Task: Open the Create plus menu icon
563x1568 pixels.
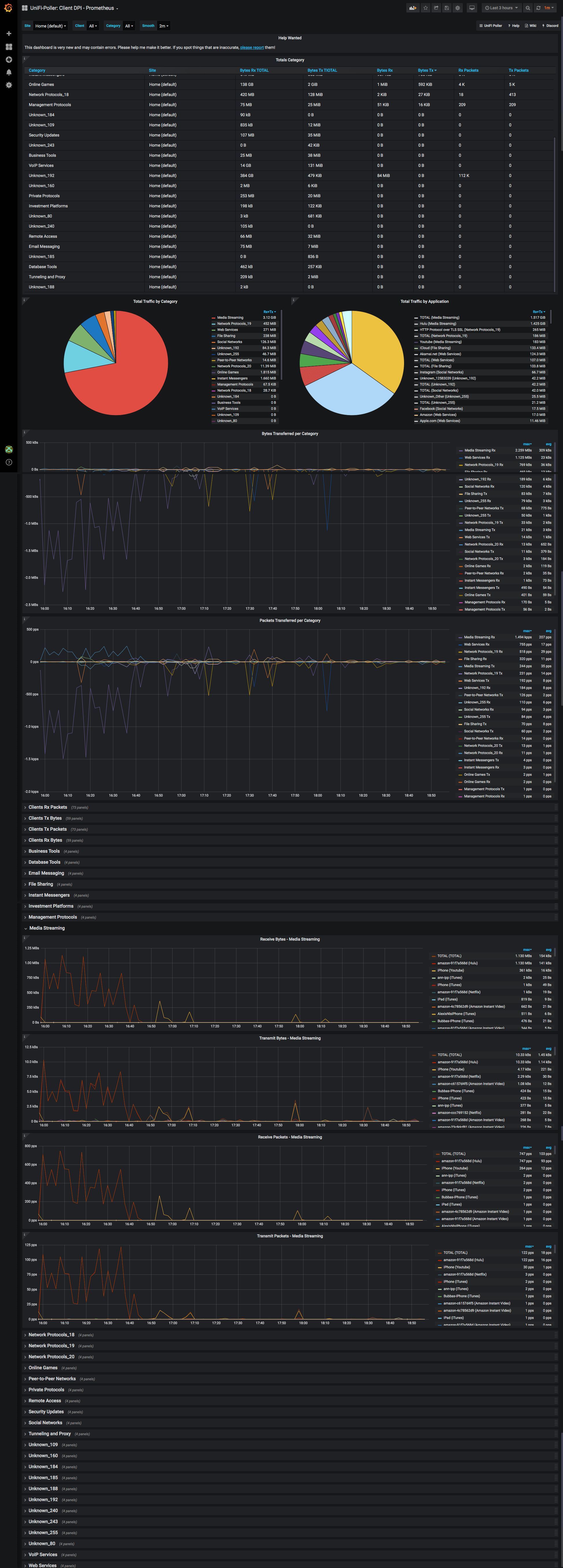Action: tap(8, 34)
